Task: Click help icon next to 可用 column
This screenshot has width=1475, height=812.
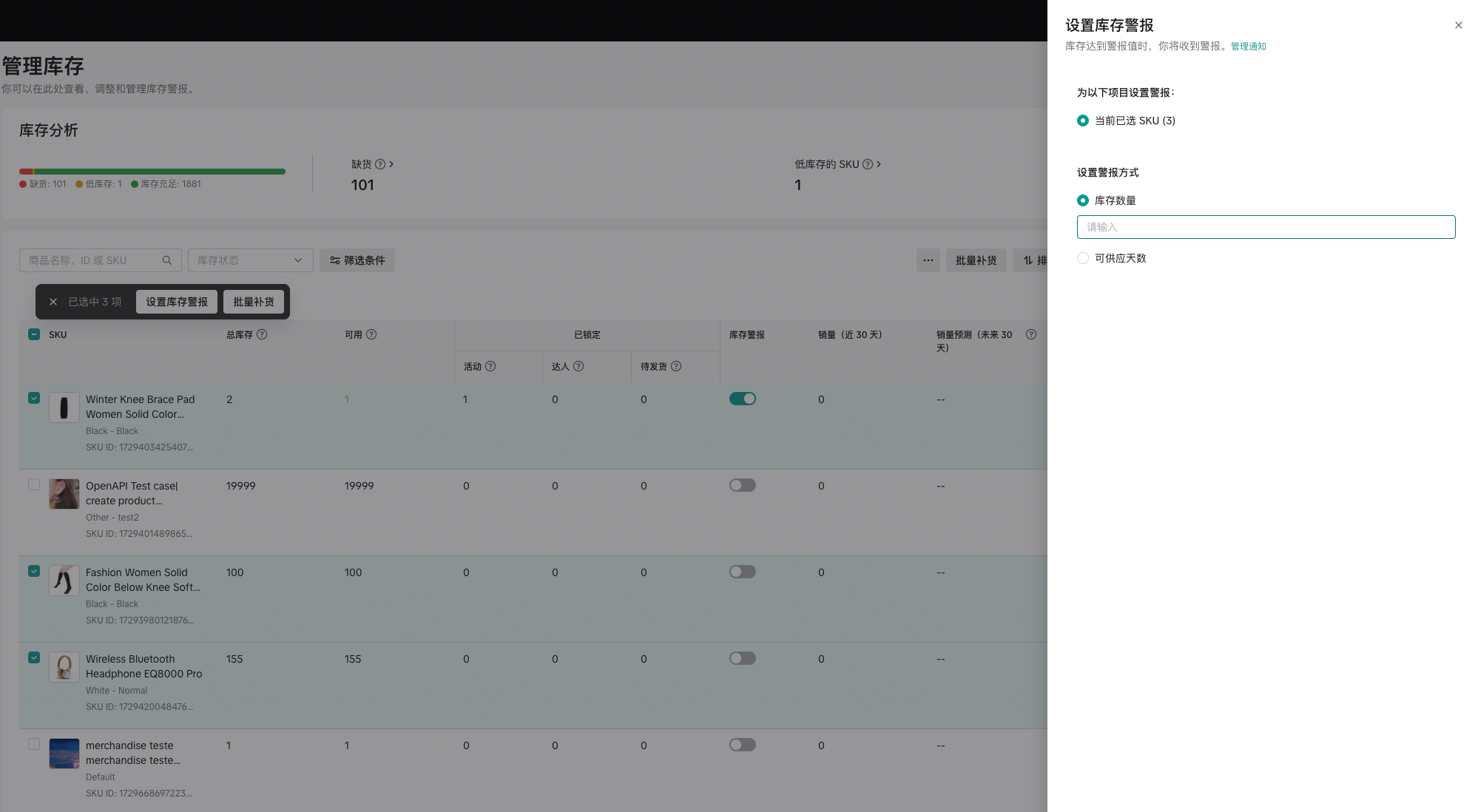Action: point(371,334)
